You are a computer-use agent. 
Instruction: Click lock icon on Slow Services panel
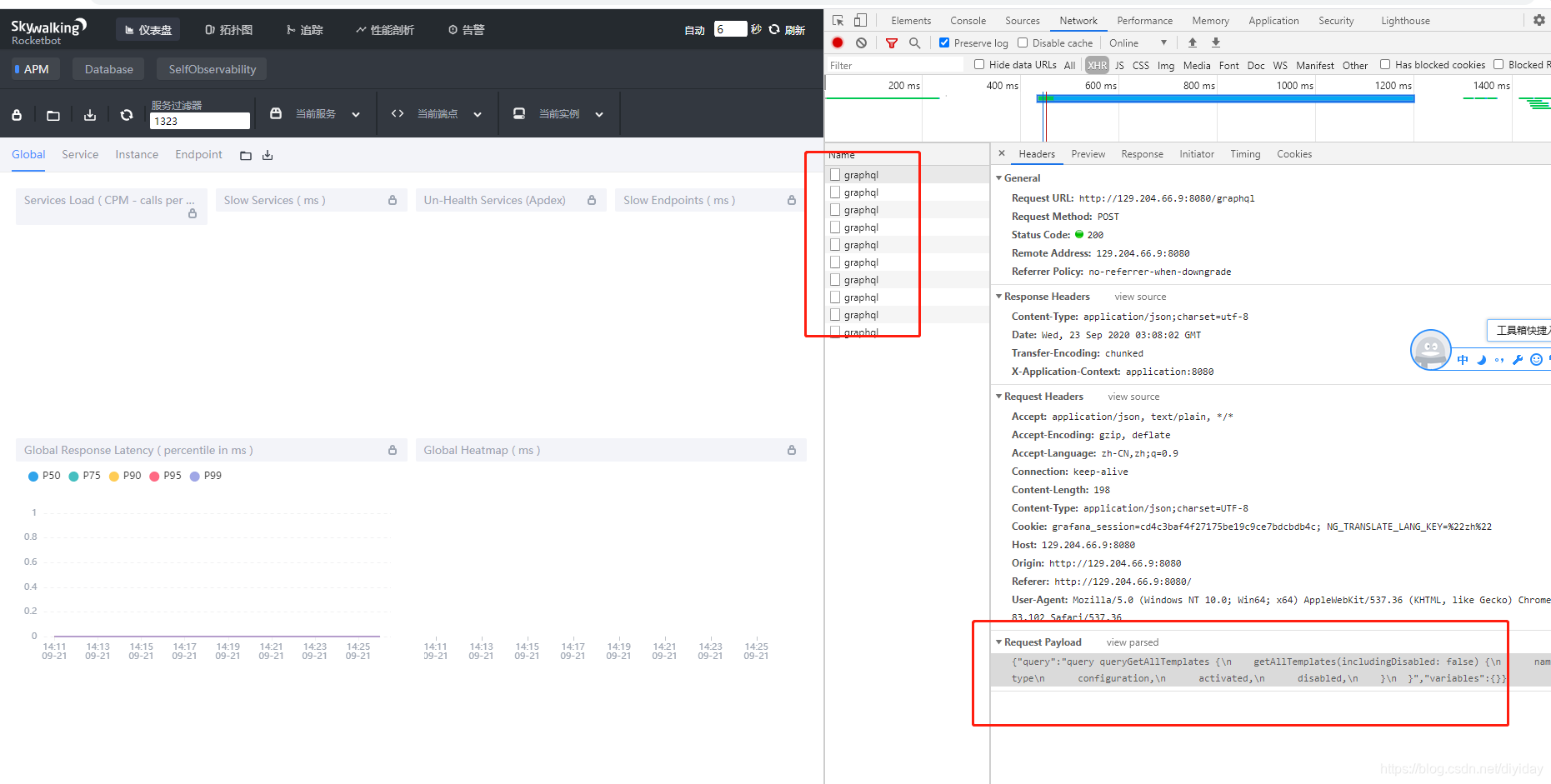coord(393,200)
